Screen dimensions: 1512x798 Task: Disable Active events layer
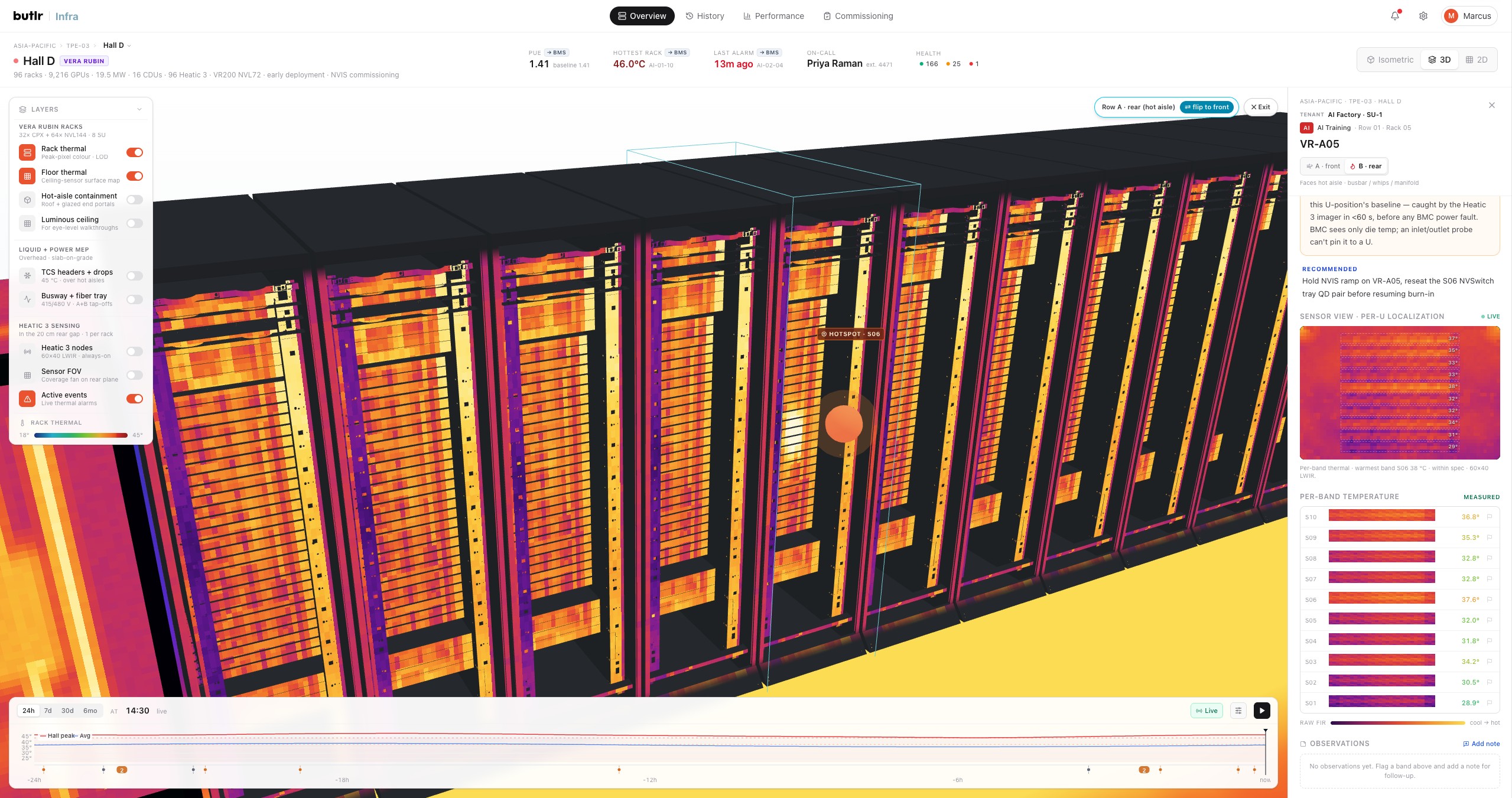coord(135,399)
